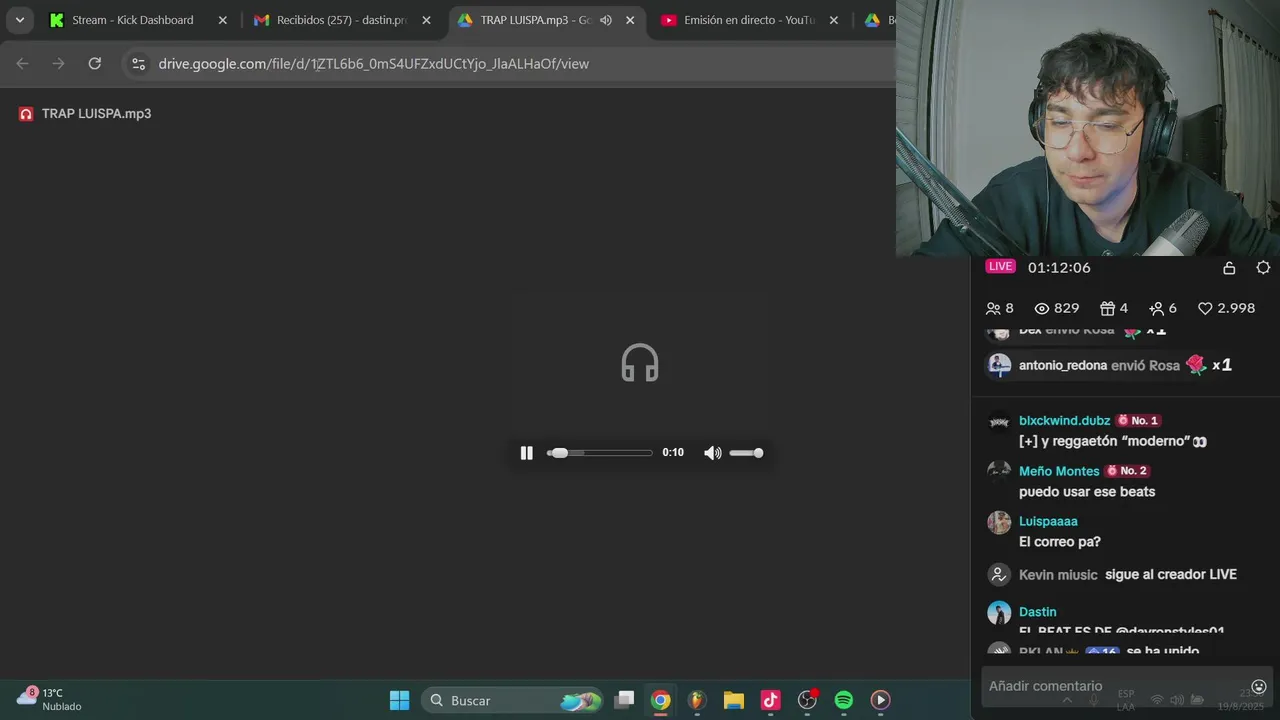The width and height of the screenshot is (1280, 720).
Task: Click the large headphones placeholder icon
Action: [640, 363]
